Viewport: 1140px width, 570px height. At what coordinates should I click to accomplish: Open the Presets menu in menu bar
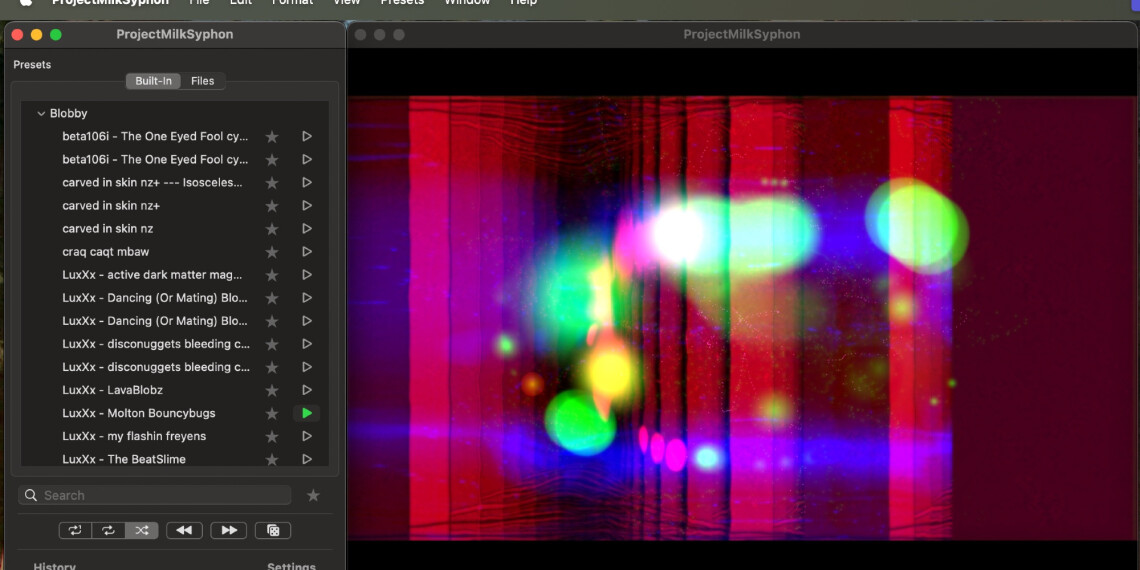pyautogui.click(x=402, y=2)
